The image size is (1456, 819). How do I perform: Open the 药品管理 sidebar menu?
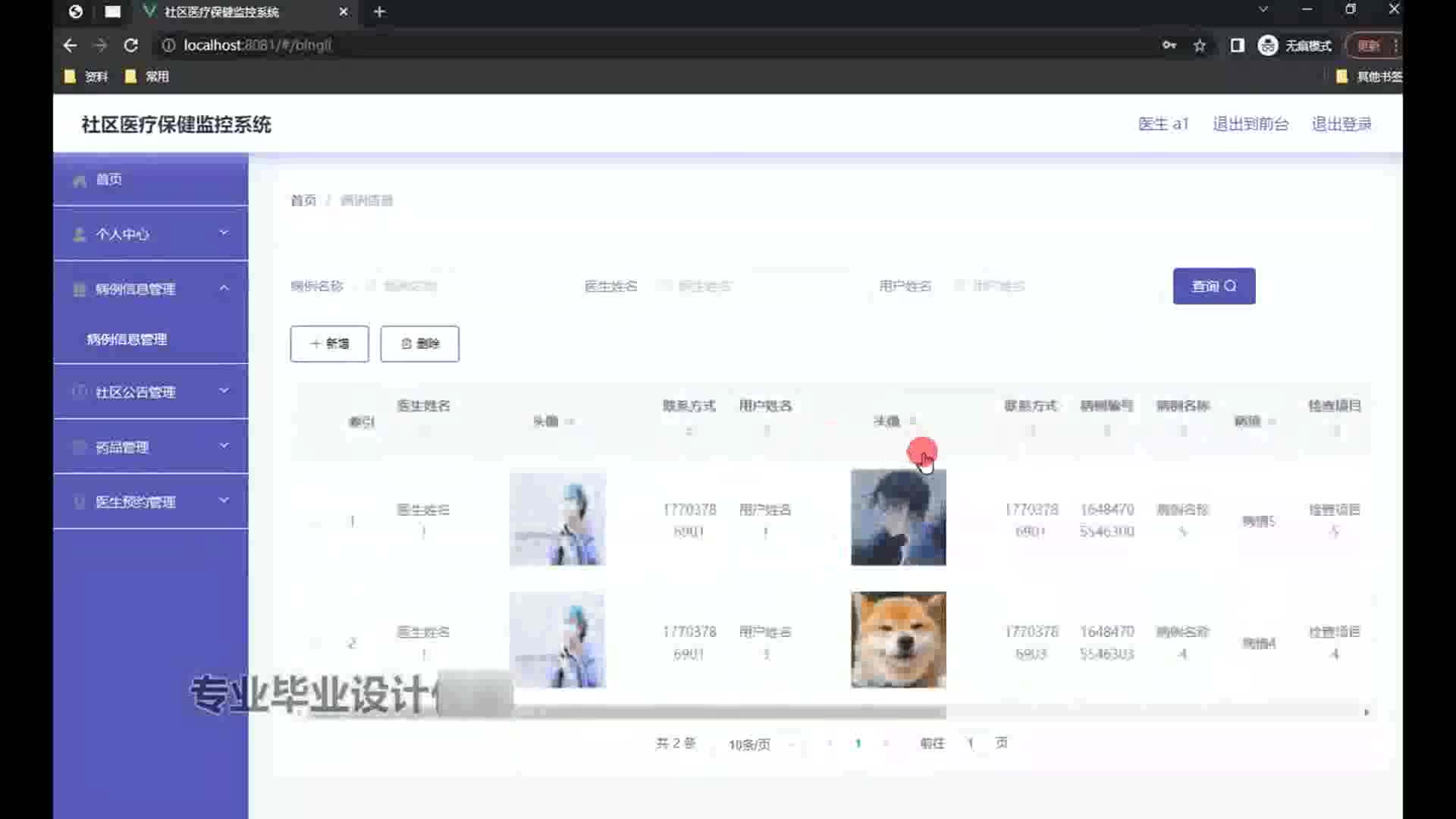coord(151,447)
